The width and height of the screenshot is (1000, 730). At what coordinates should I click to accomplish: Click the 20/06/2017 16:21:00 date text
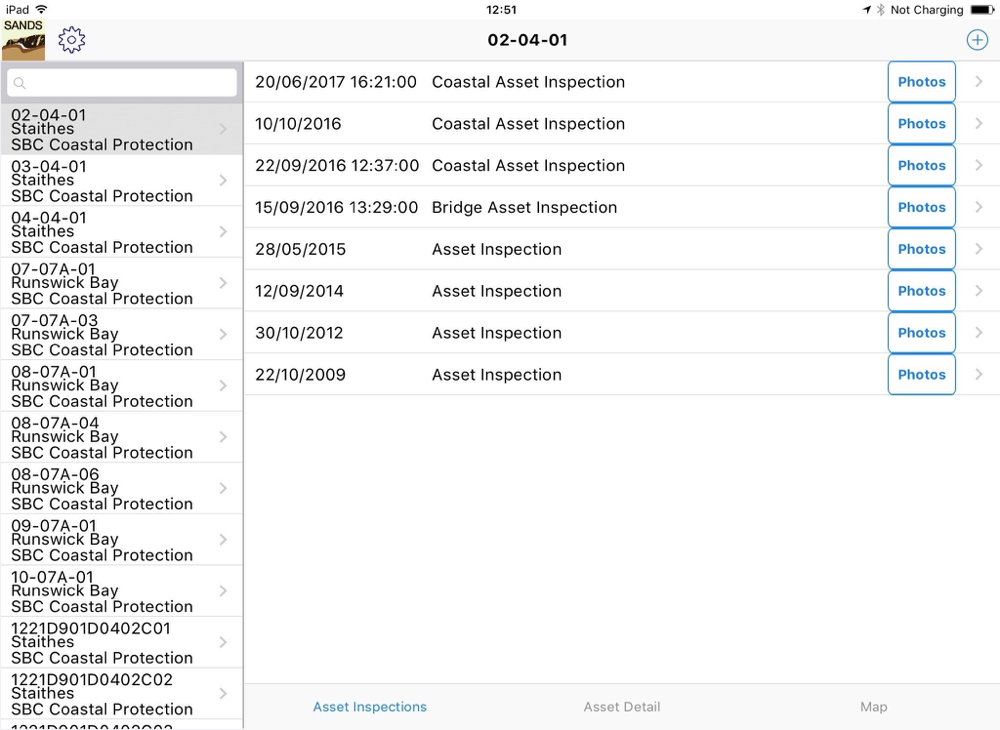(x=335, y=82)
